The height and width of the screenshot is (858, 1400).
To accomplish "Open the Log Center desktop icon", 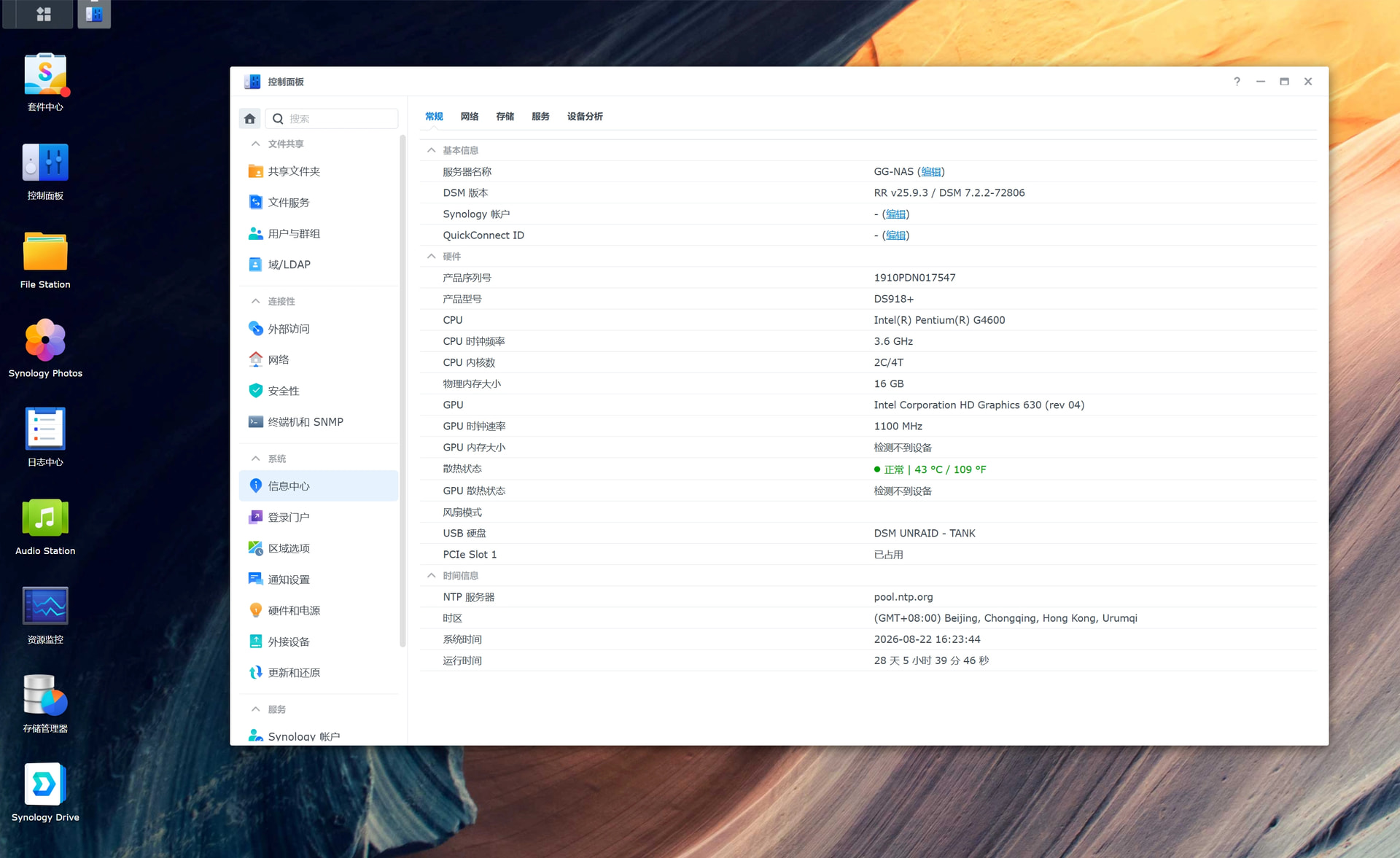I will tap(45, 429).
